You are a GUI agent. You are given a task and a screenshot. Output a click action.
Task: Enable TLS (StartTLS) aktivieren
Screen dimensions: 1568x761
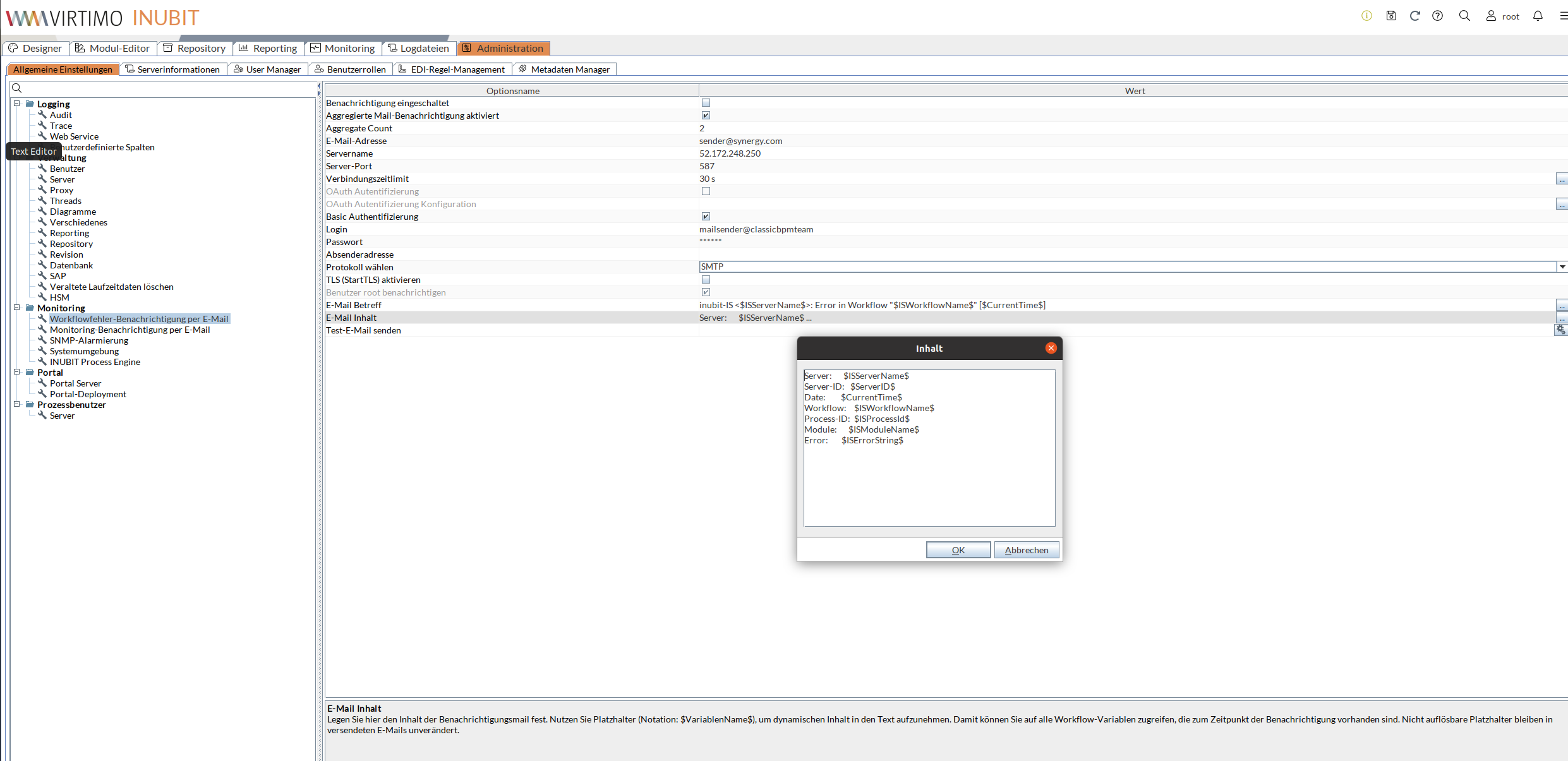click(706, 280)
